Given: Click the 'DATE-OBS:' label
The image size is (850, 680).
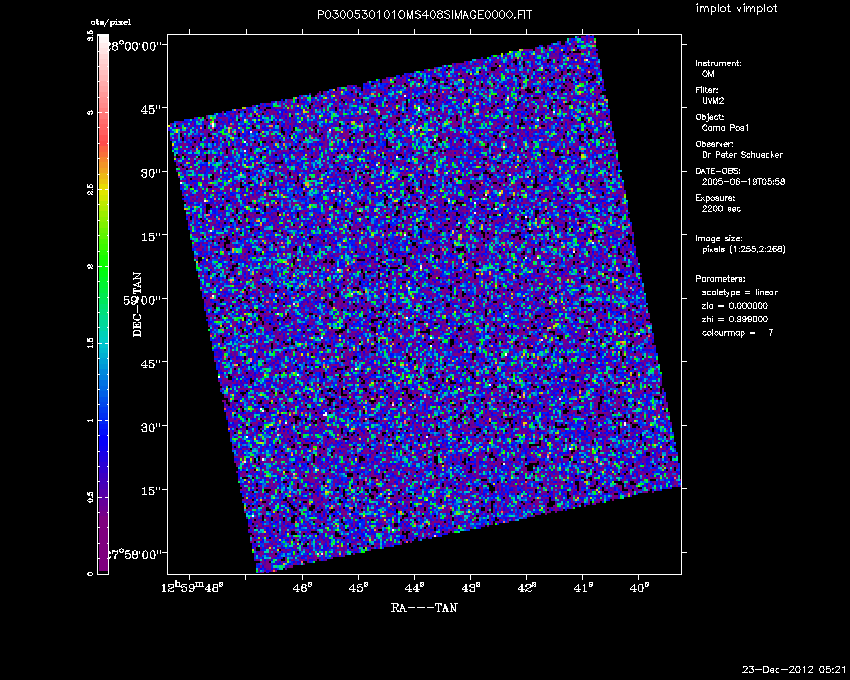Looking at the screenshot, I should [718, 171].
